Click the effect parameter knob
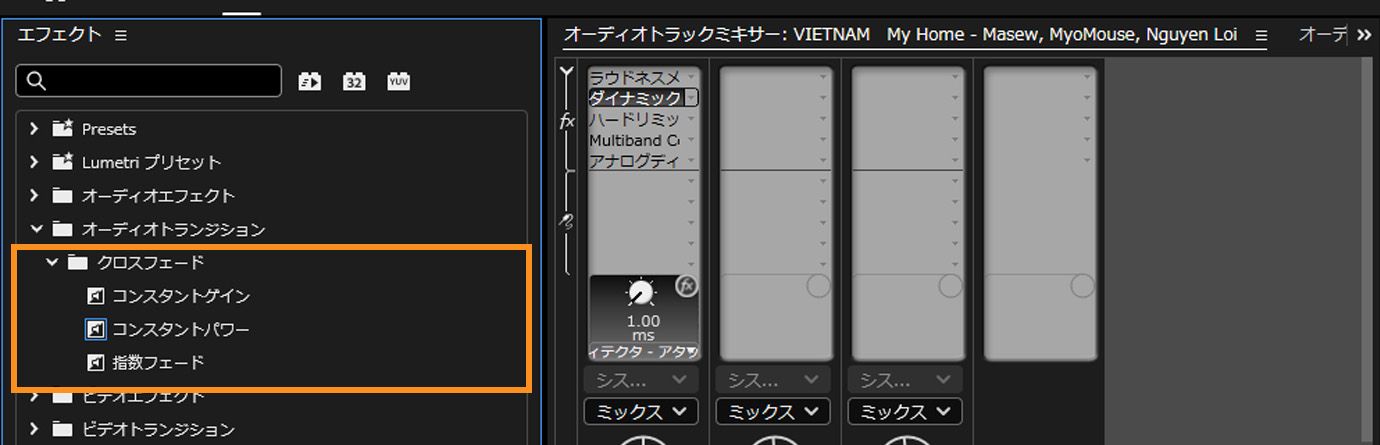Screen dimensions: 1380x445 tap(641, 293)
